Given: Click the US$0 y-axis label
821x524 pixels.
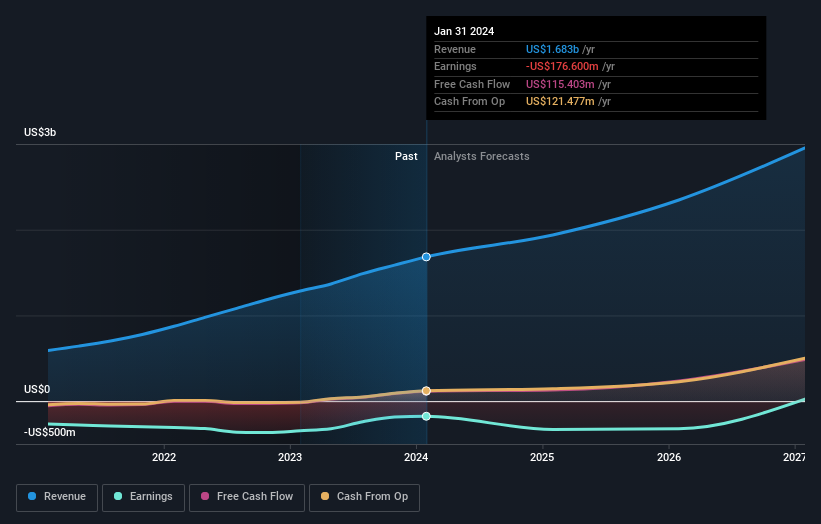Looking at the screenshot, I should (x=37, y=389).
